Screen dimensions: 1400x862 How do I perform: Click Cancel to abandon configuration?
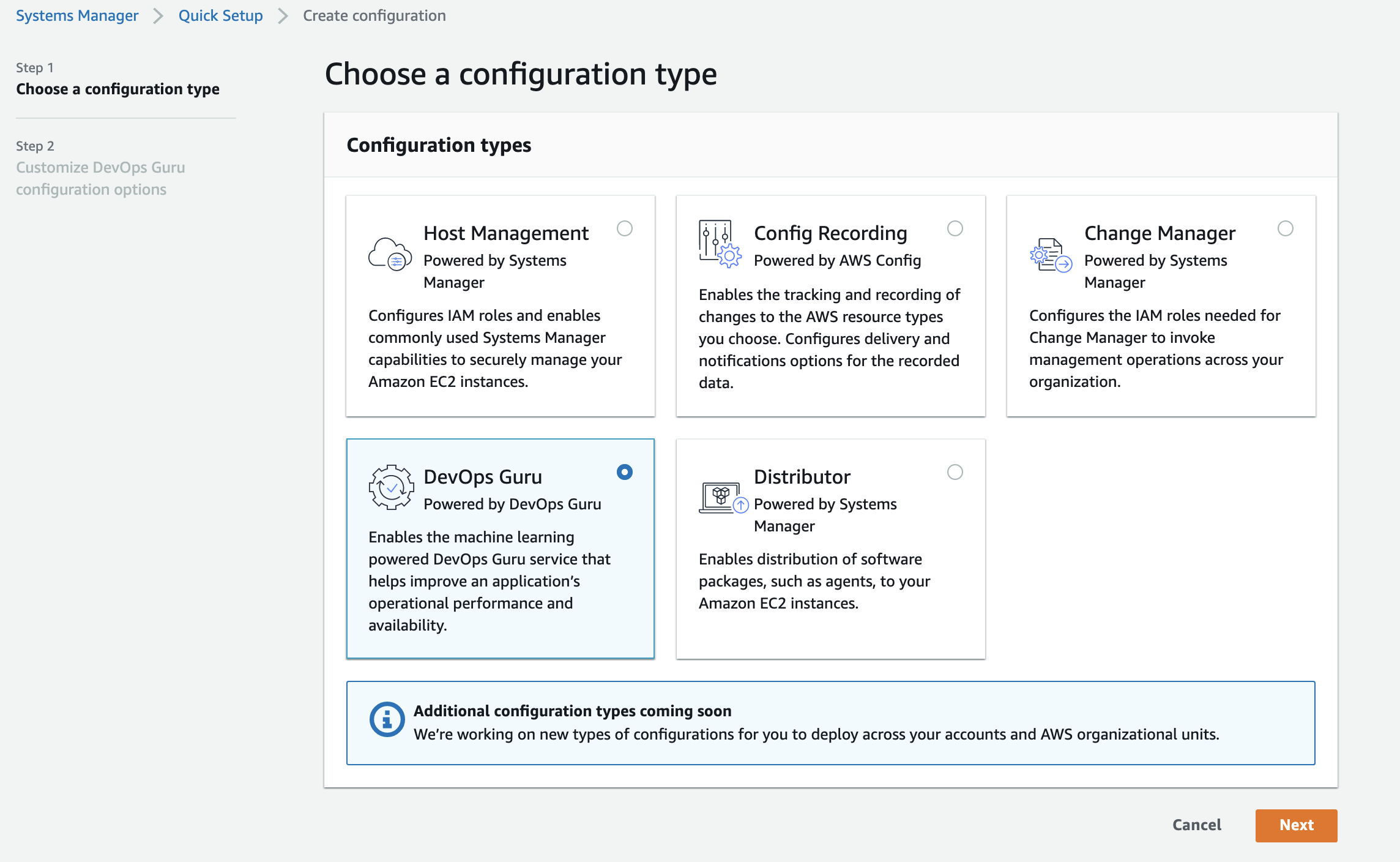[x=1196, y=825]
